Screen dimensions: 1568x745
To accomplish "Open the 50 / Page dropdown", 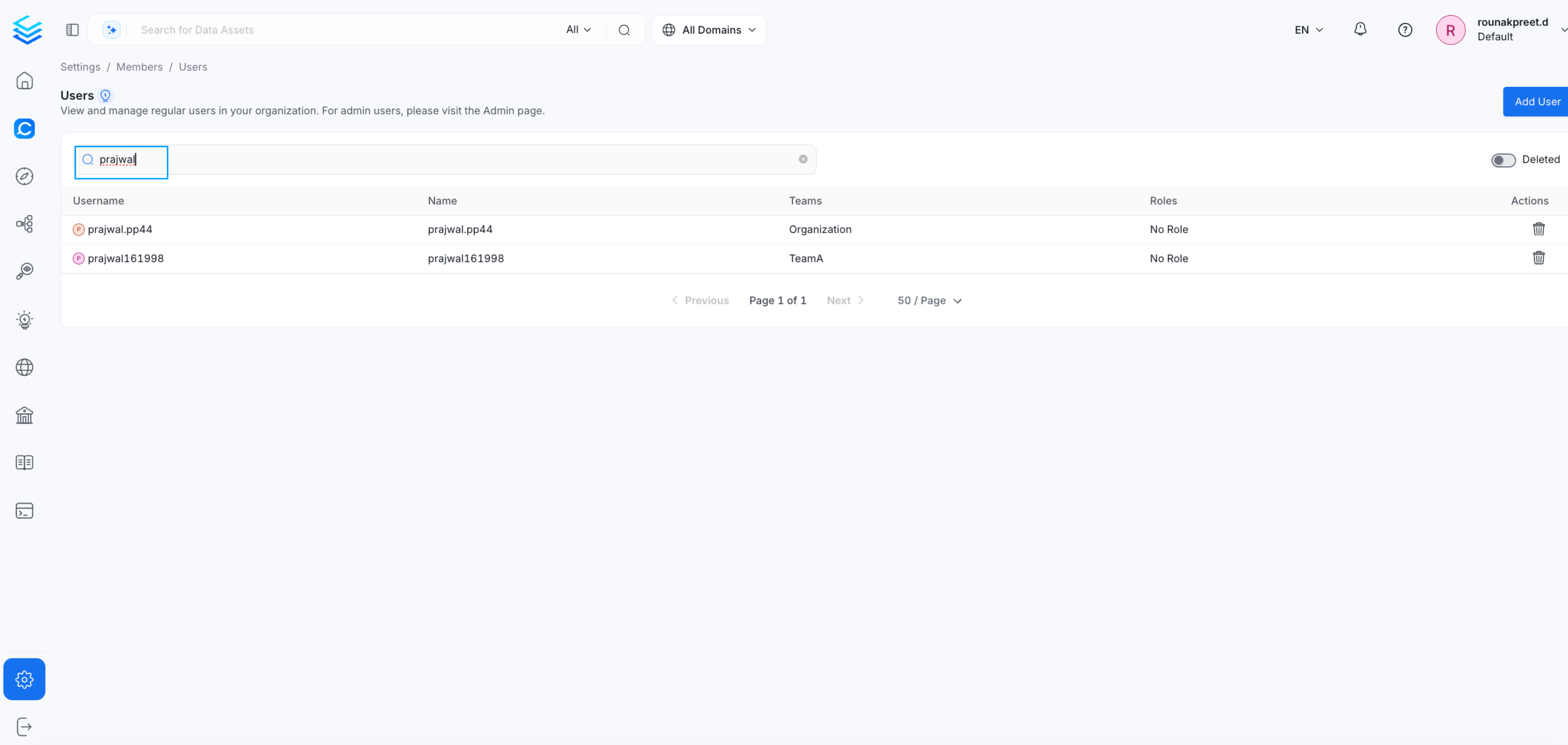I will pyautogui.click(x=929, y=301).
